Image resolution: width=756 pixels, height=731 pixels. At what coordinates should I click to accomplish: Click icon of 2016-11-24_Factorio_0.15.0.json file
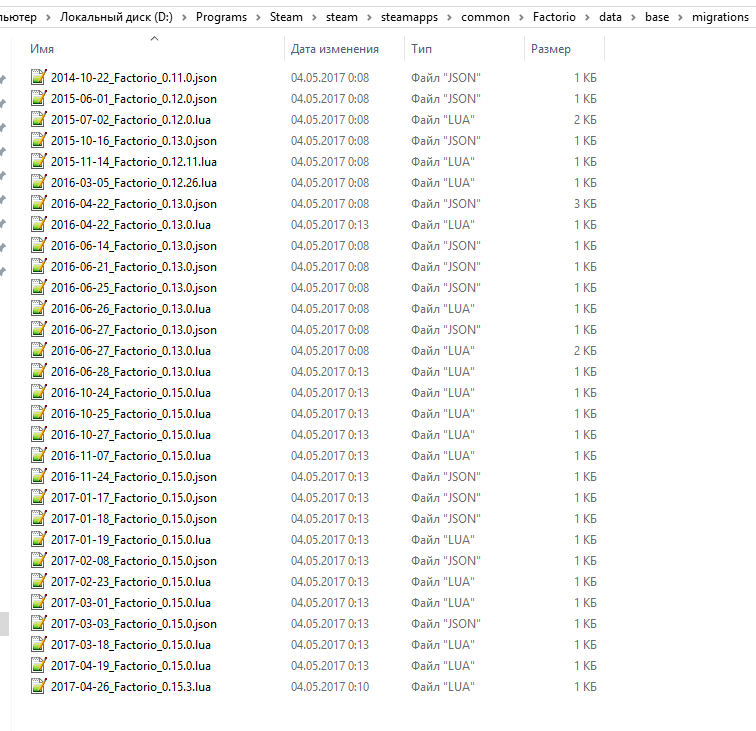39,476
